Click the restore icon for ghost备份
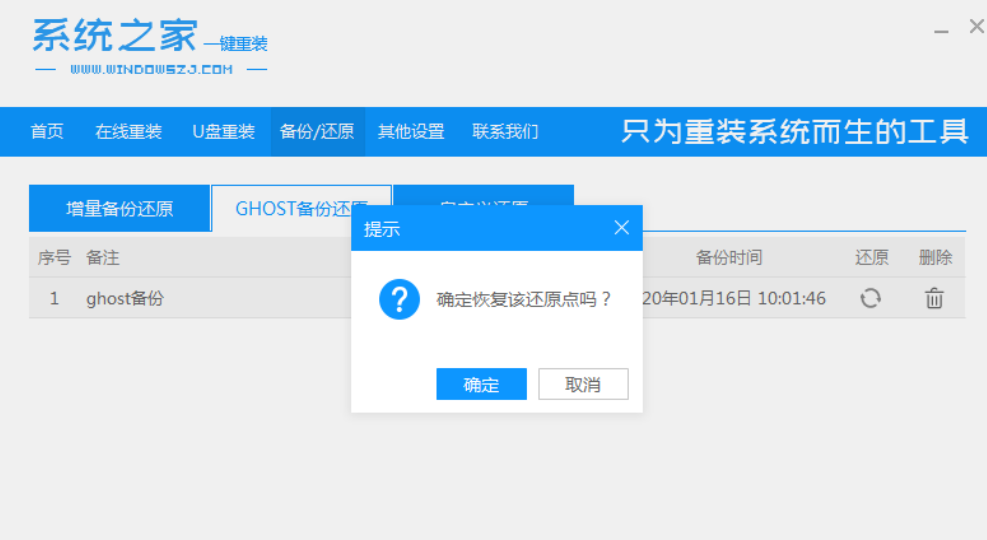987x540 pixels. pos(870,298)
